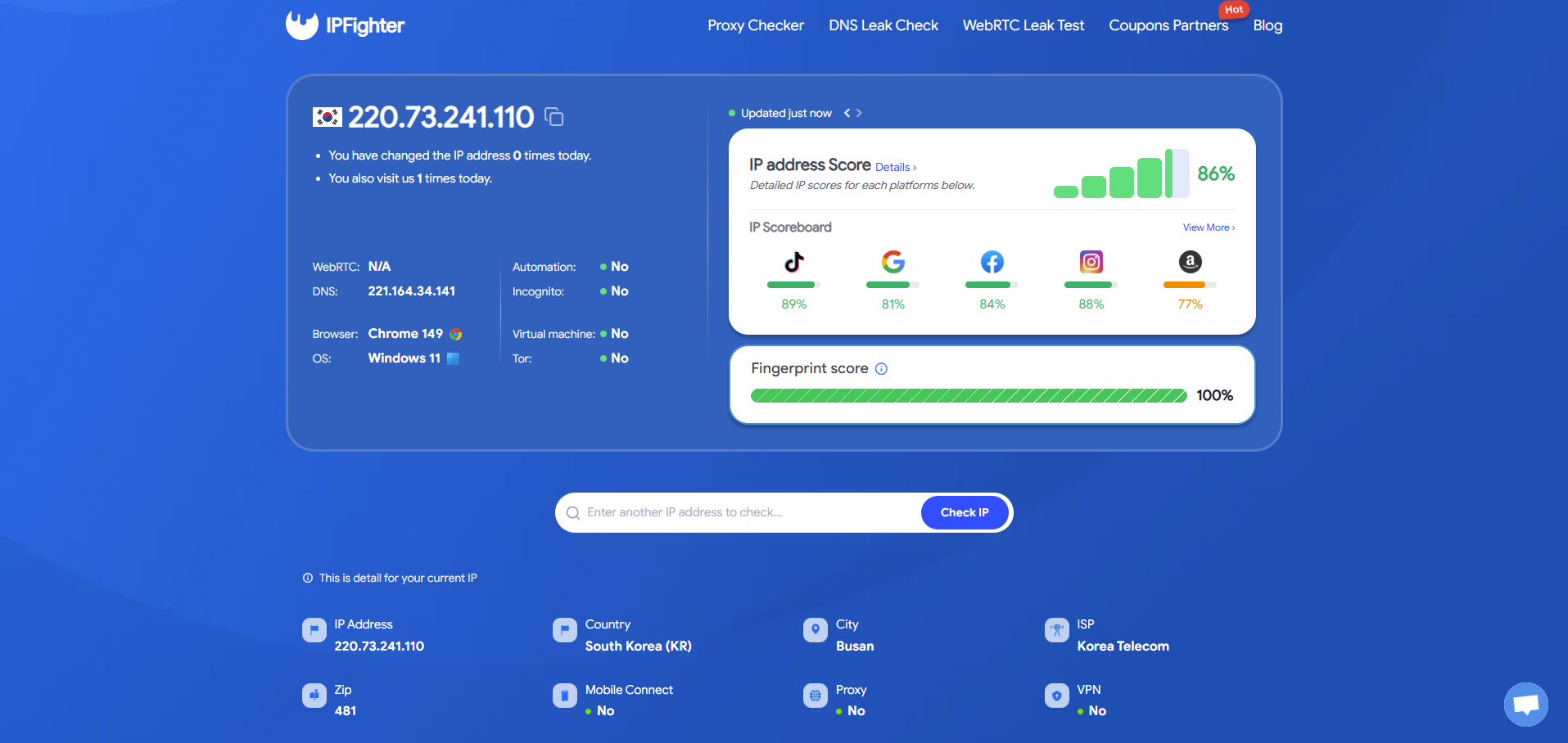Click the IPFighter logo

[x=345, y=25]
